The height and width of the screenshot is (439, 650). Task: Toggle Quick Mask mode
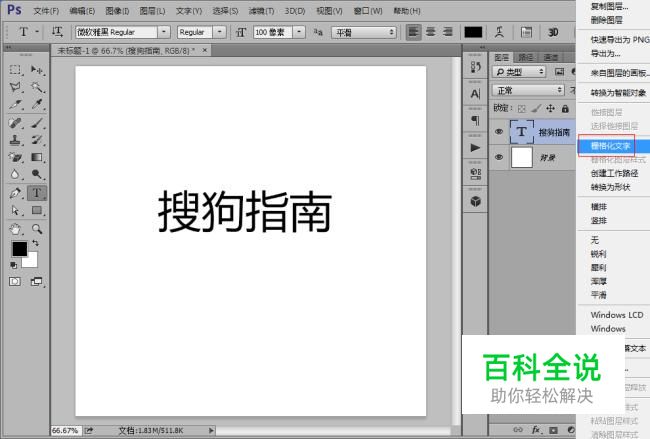(x=15, y=282)
